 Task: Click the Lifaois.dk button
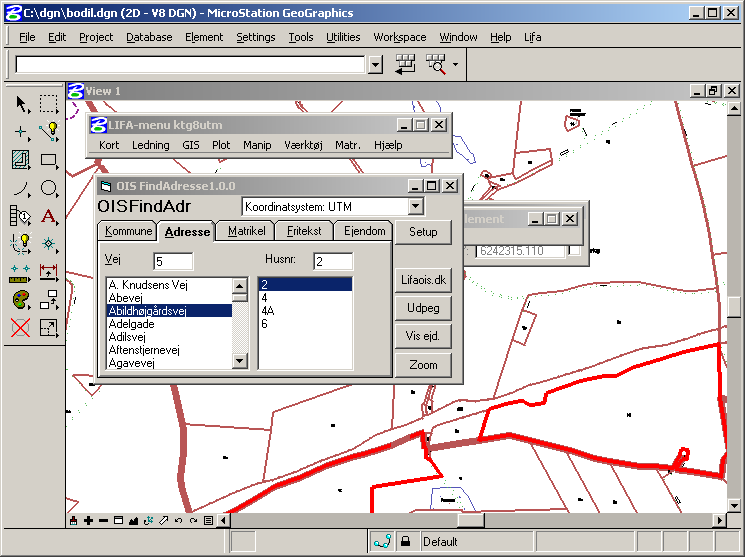click(423, 280)
